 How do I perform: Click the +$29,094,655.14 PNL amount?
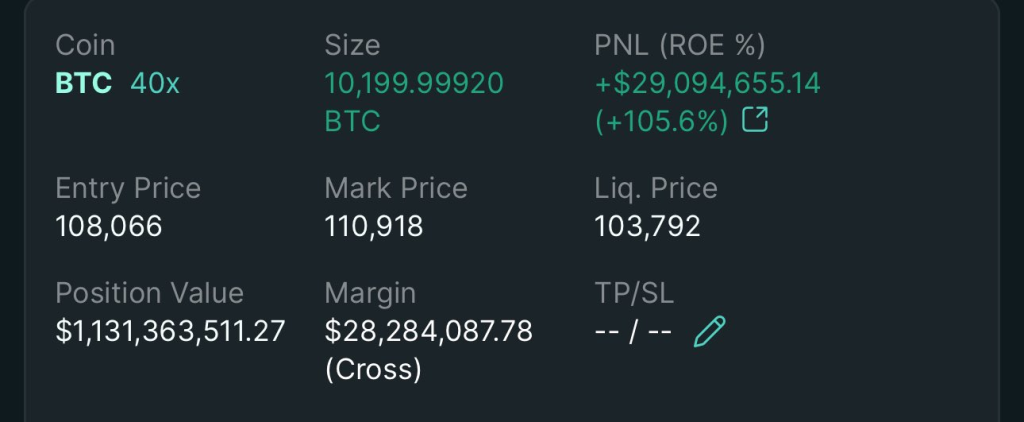[708, 84]
